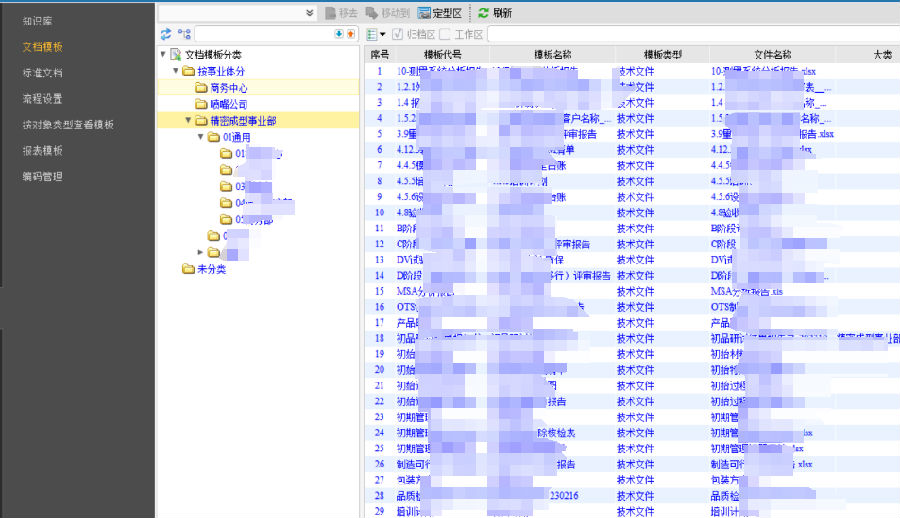
Task: Open the 未分类 folder in the tree
Action: (203, 269)
